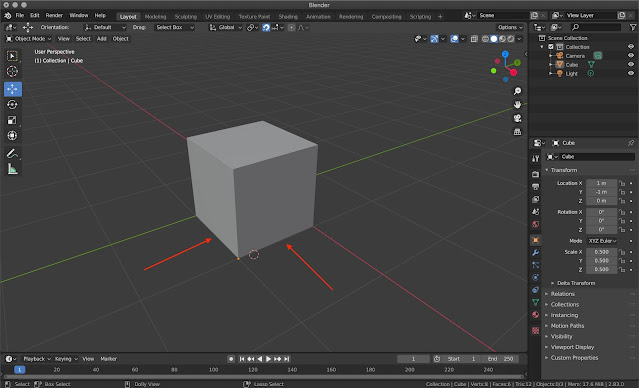Open the Playback menu in timeline

(37, 359)
